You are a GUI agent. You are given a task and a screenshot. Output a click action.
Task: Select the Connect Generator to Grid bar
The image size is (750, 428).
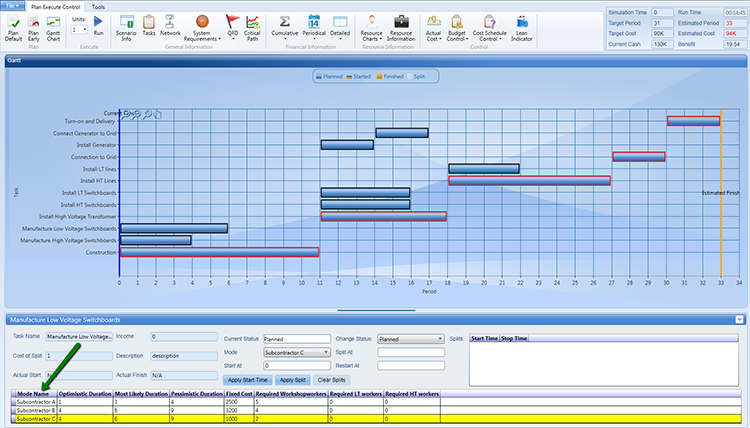click(402, 132)
